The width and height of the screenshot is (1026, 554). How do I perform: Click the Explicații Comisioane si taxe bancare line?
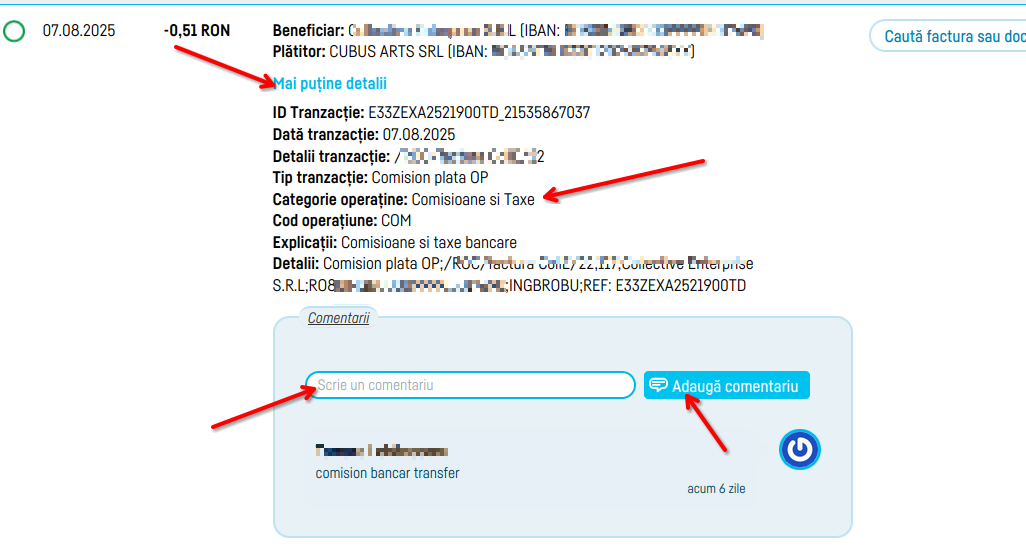[395, 243]
